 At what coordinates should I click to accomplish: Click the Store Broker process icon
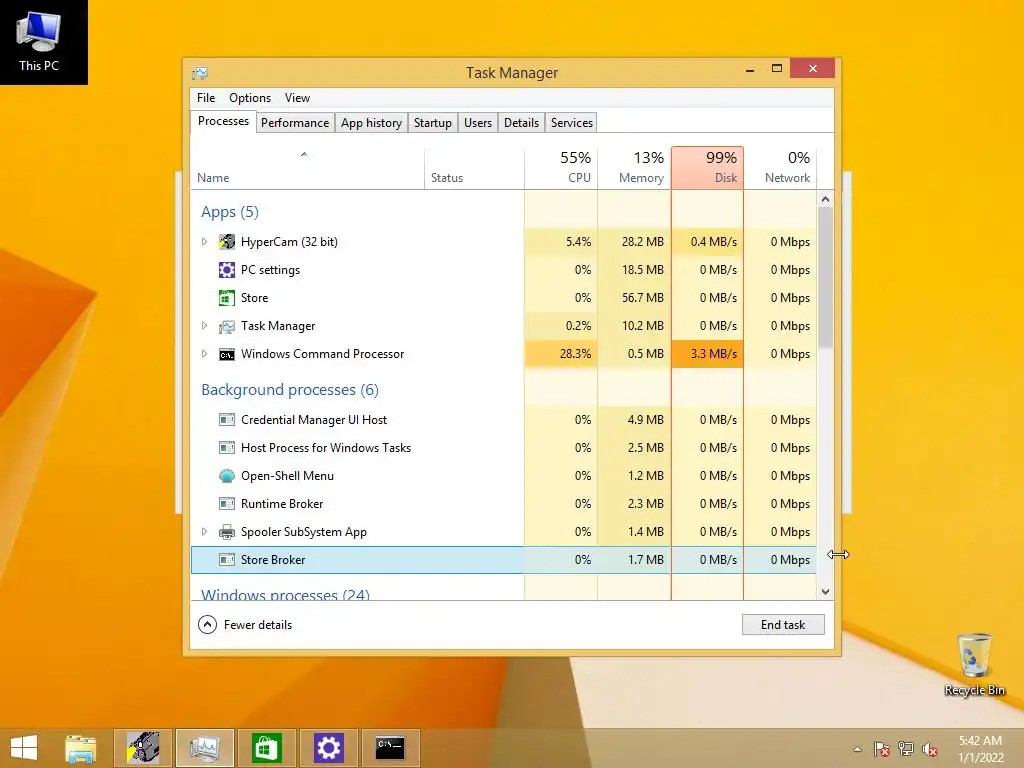[x=227, y=560]
